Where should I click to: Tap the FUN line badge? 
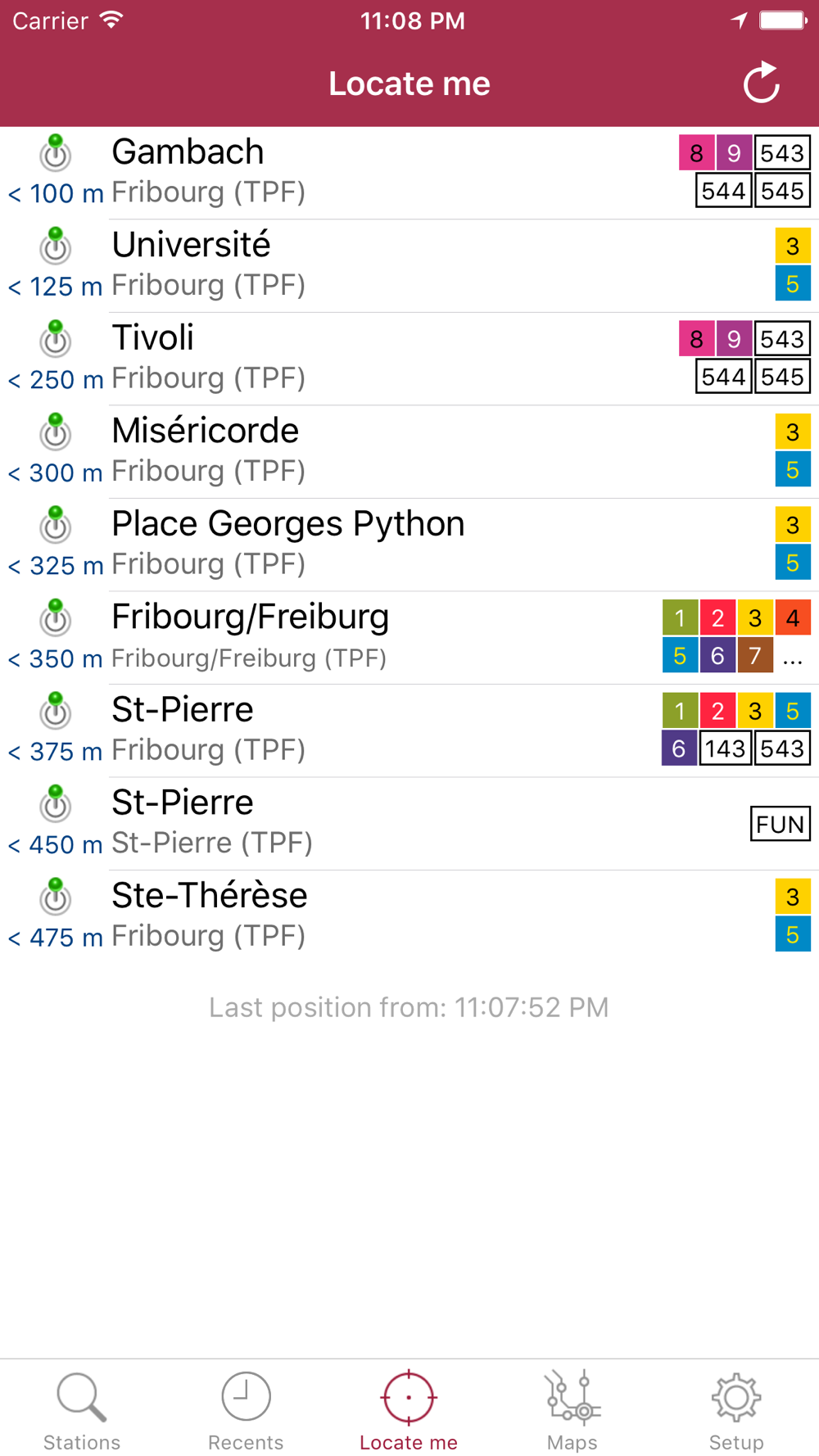(x=780, y=824)
